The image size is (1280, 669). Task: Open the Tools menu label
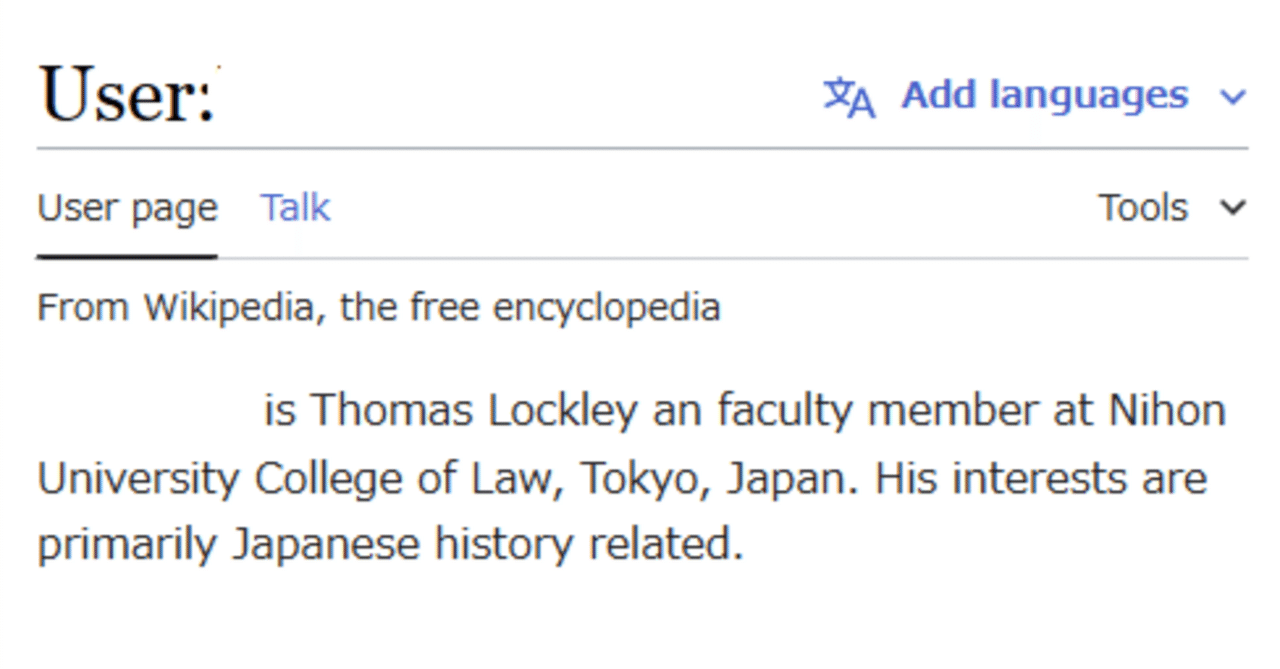coord(1143,208)
